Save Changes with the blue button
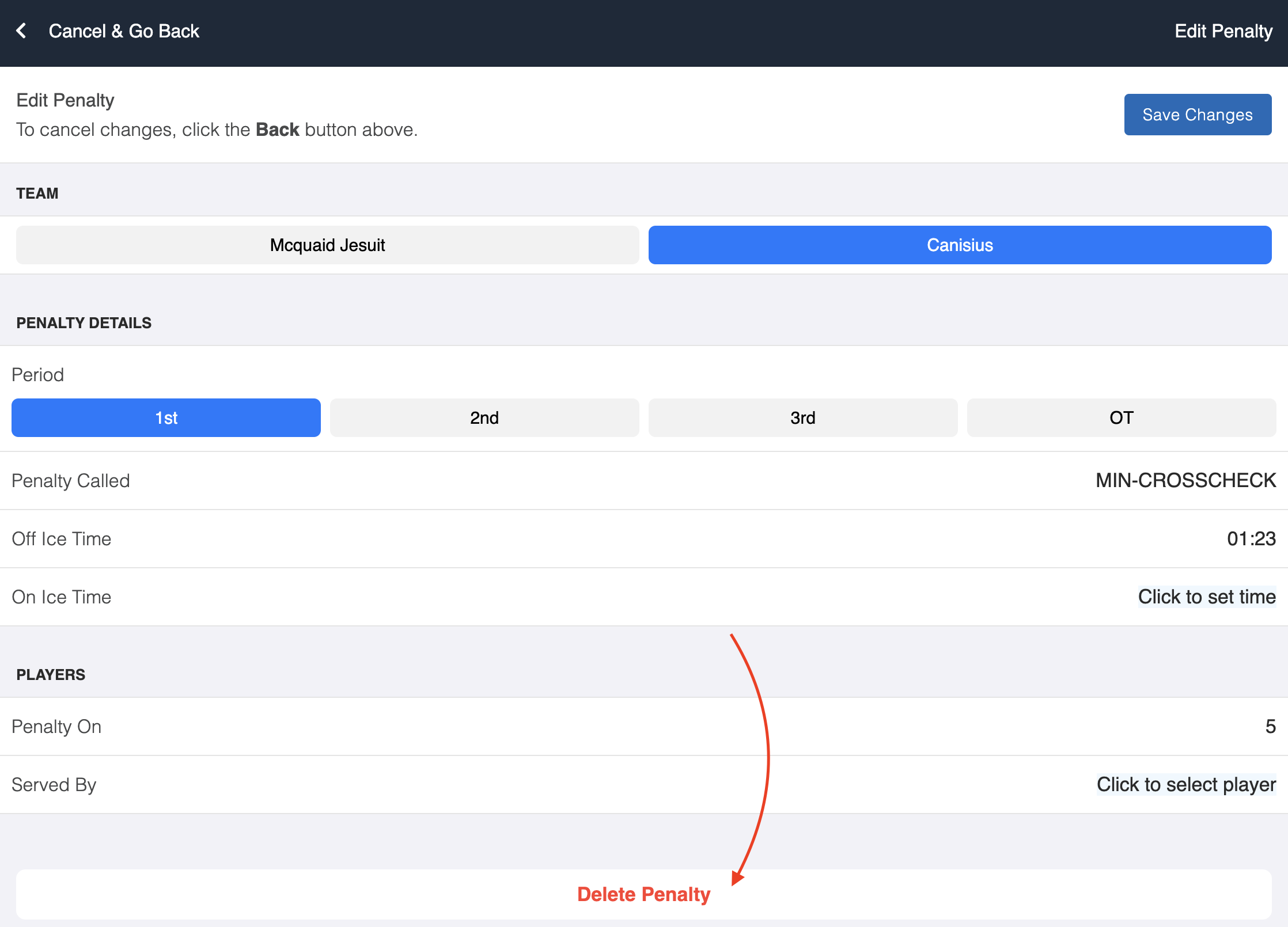The width and height of the screenshot is (1288, 927). pos(1197,115)
